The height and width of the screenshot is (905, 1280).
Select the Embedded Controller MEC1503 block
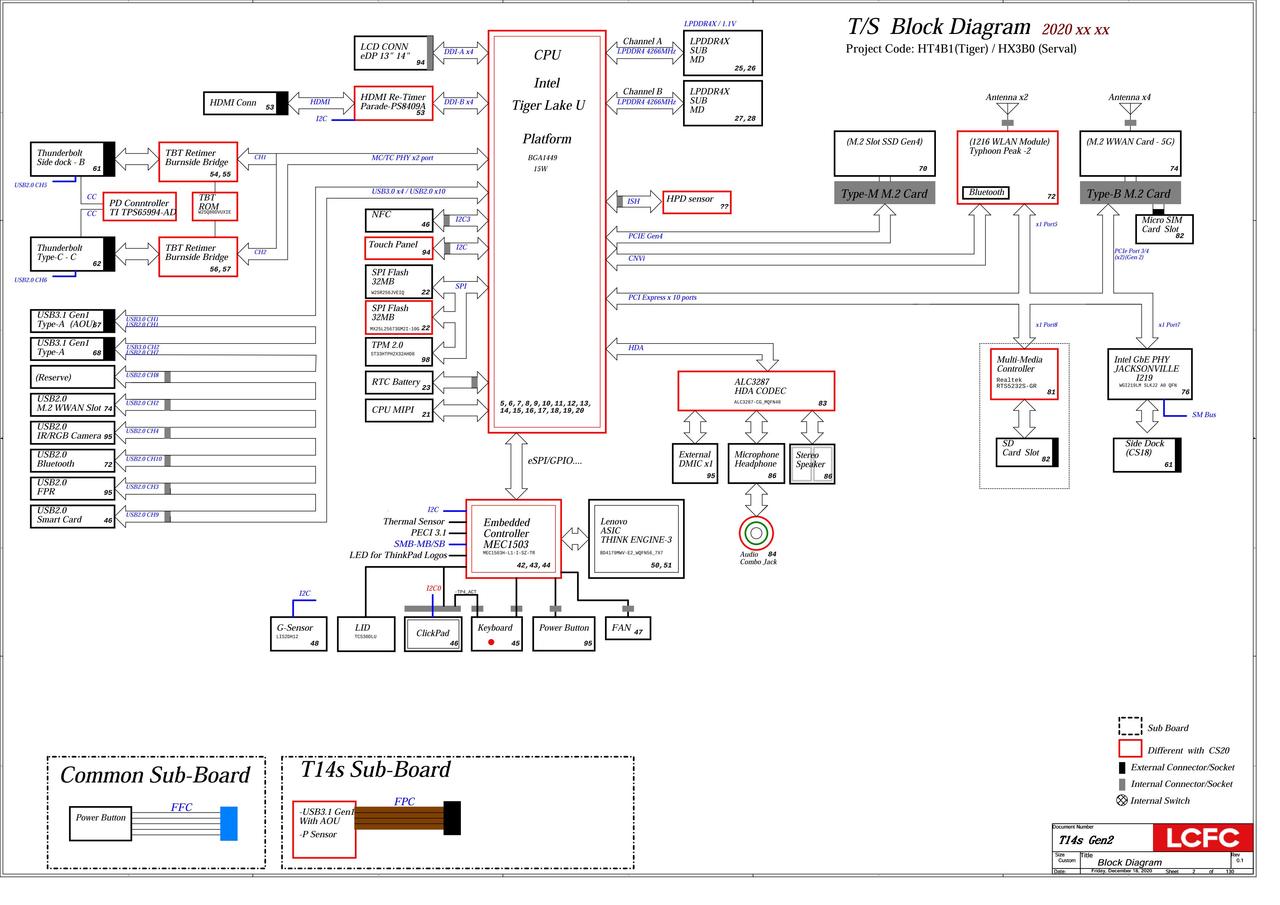coord(513,539)
